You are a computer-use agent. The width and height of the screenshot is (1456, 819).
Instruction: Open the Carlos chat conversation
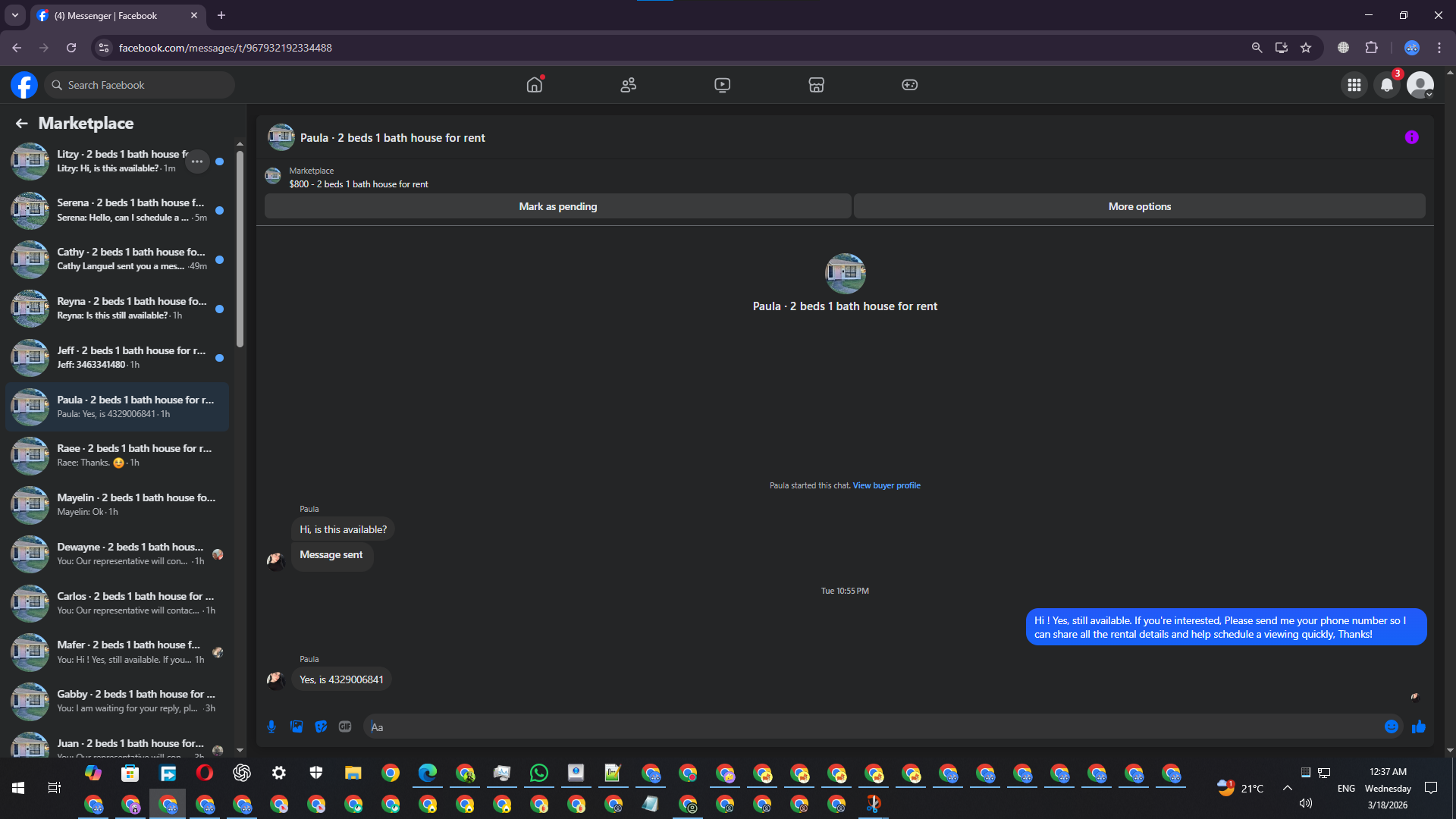pyautogui.click(x=118, y=604)
